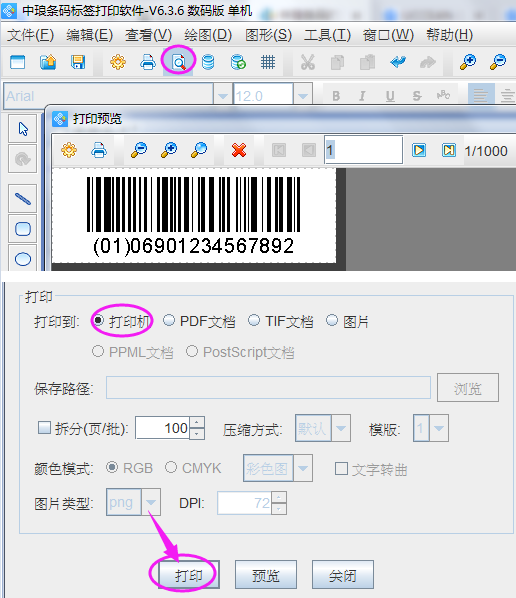Viewport: 516px width, 598px height.
Task: Open file with the folder icon
Action: click(x=48, y=62)
